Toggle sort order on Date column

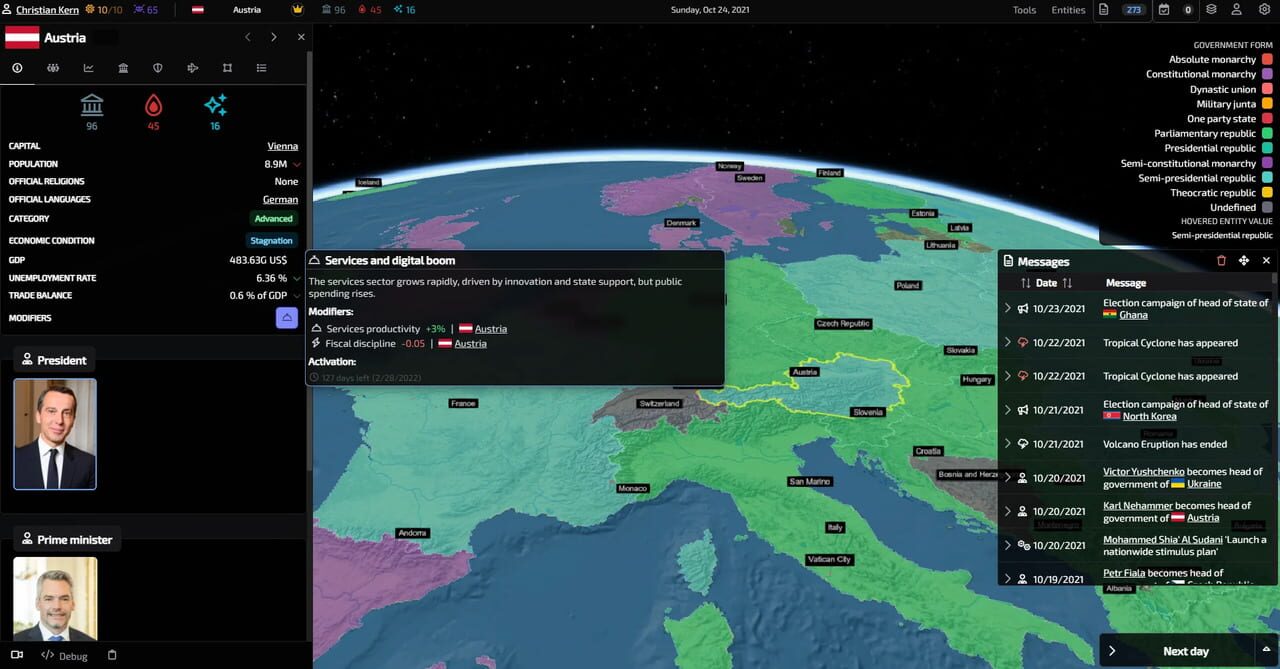[x=1067, y=283]
